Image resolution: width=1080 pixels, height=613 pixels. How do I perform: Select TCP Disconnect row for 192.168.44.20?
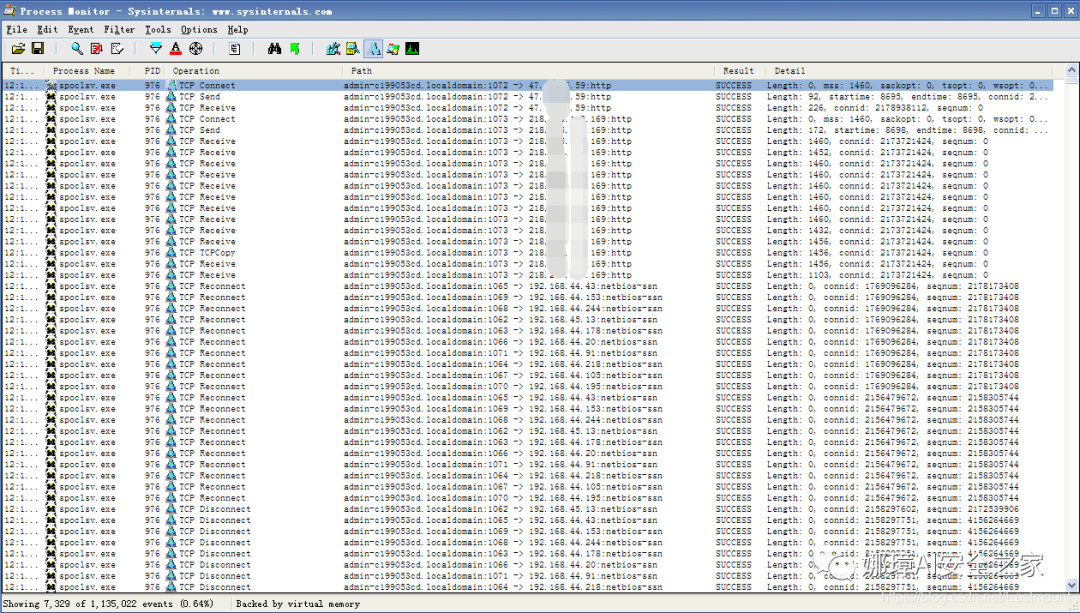click(x=528, y=565)
